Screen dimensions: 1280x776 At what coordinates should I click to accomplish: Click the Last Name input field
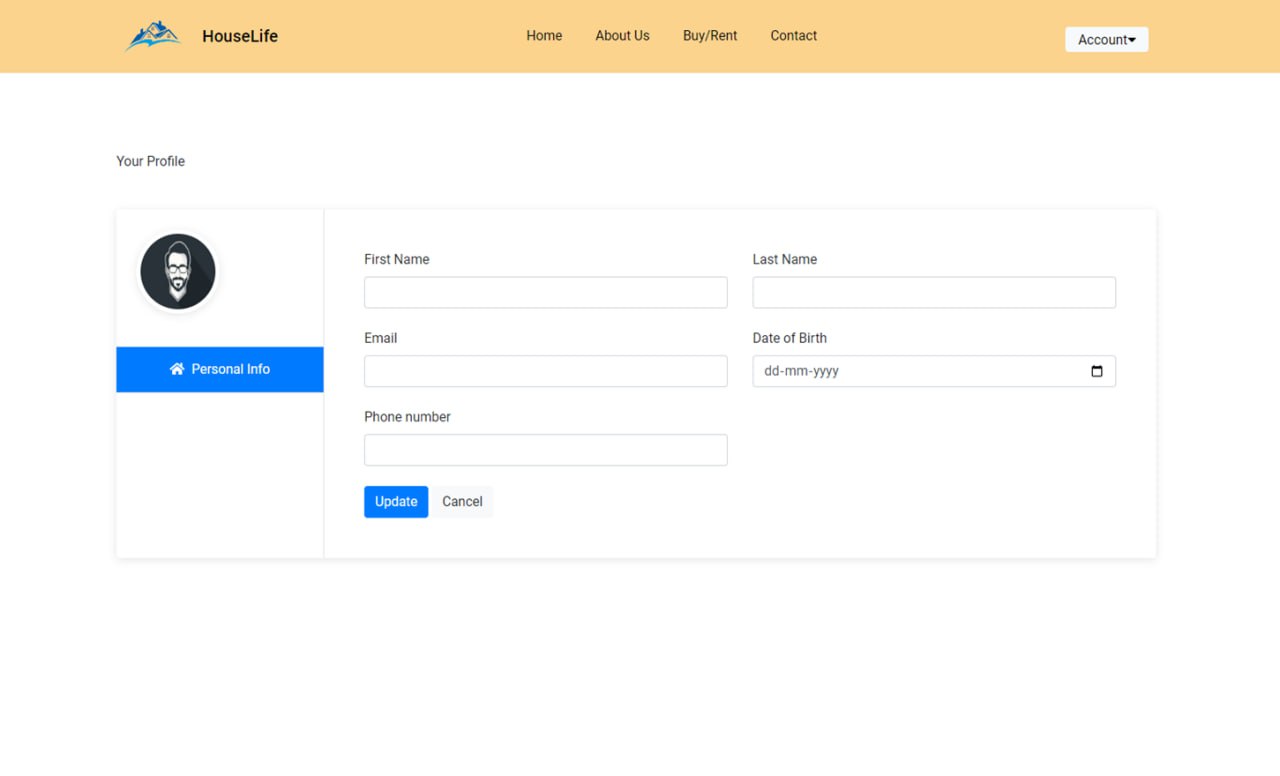[x=933, y=292]
